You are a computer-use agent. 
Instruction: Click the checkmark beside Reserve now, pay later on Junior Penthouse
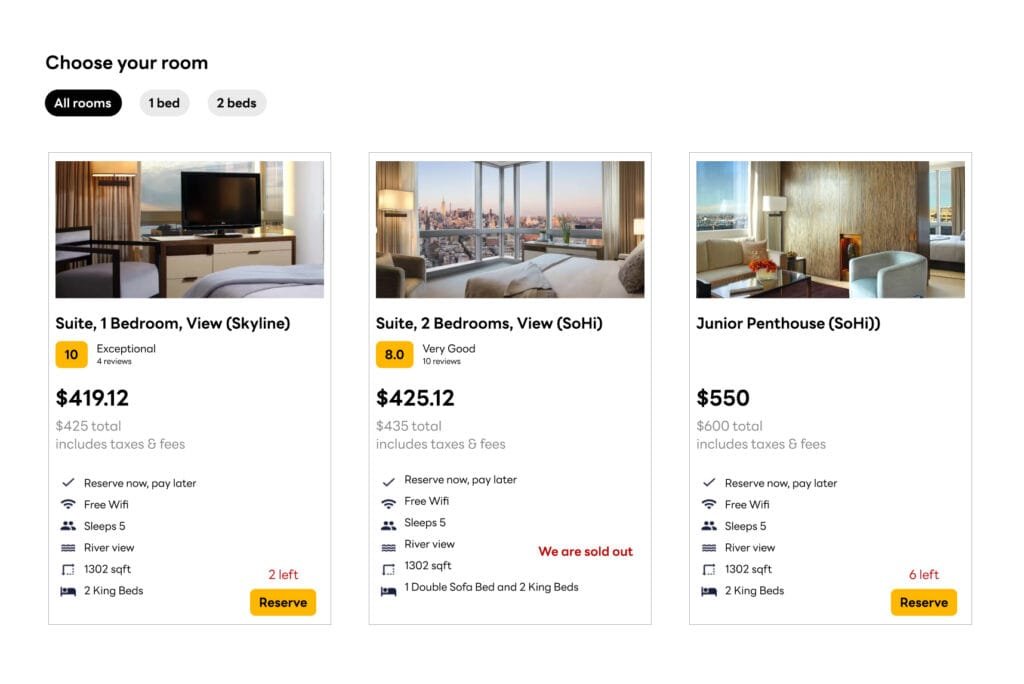[x=708, y=482]
